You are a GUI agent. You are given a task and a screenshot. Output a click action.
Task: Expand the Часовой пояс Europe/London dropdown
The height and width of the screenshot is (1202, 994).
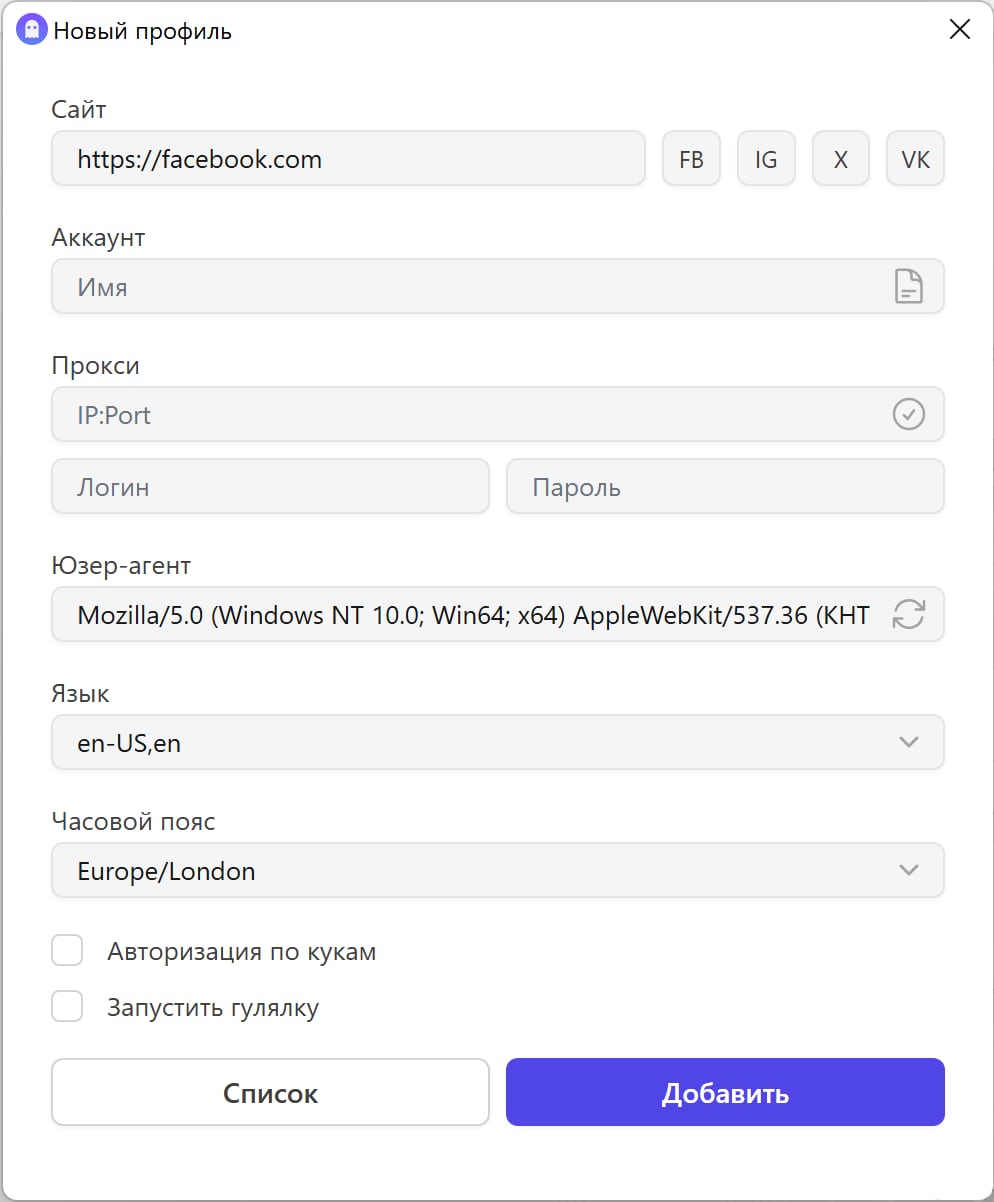(497, 870)
